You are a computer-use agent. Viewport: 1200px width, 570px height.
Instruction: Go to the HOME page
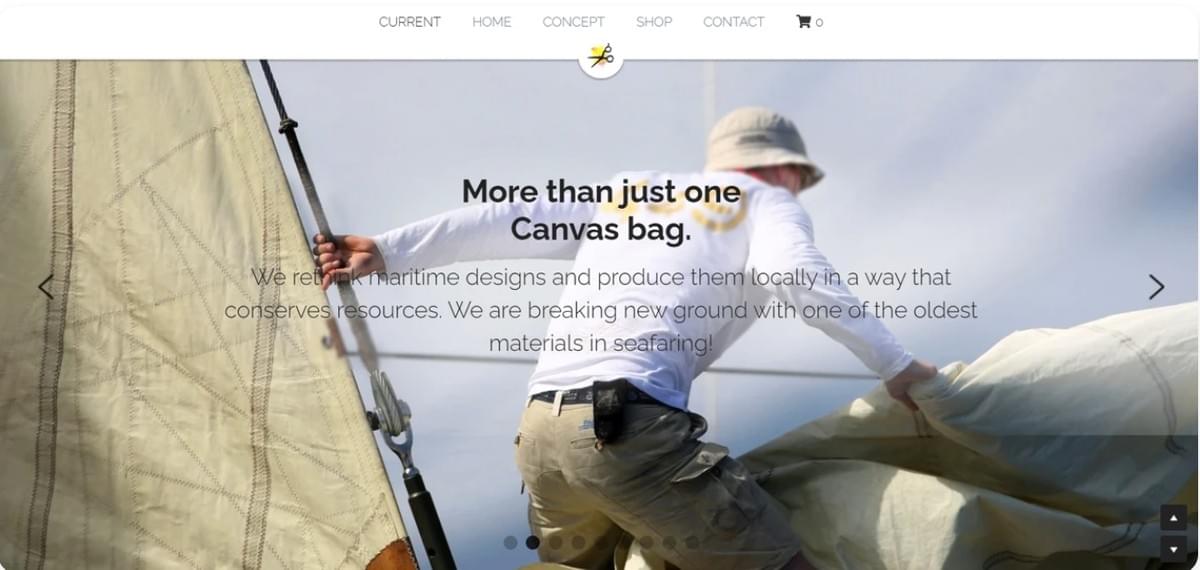pos(492,22)
